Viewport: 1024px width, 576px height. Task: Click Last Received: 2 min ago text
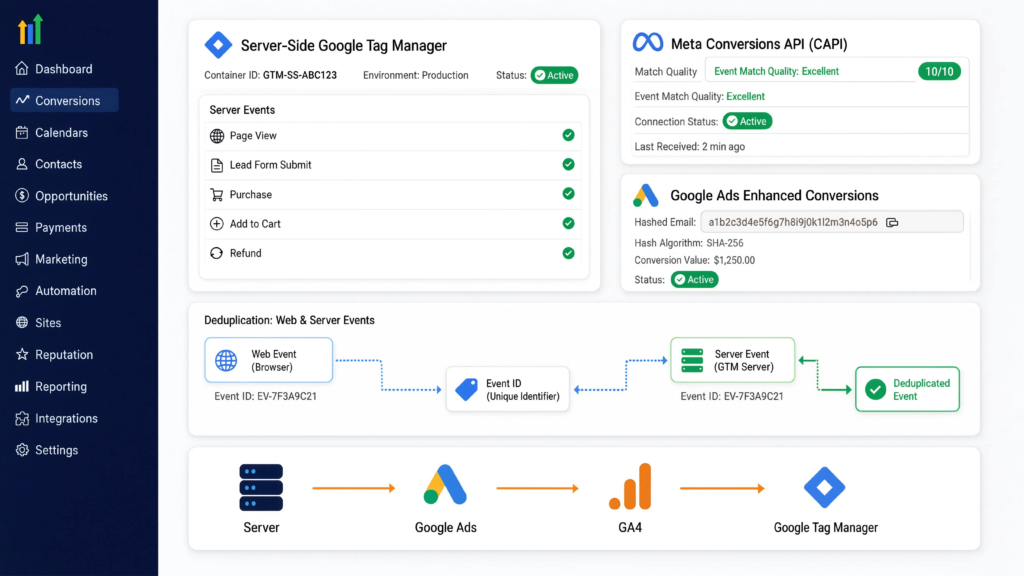coord(690,146)
